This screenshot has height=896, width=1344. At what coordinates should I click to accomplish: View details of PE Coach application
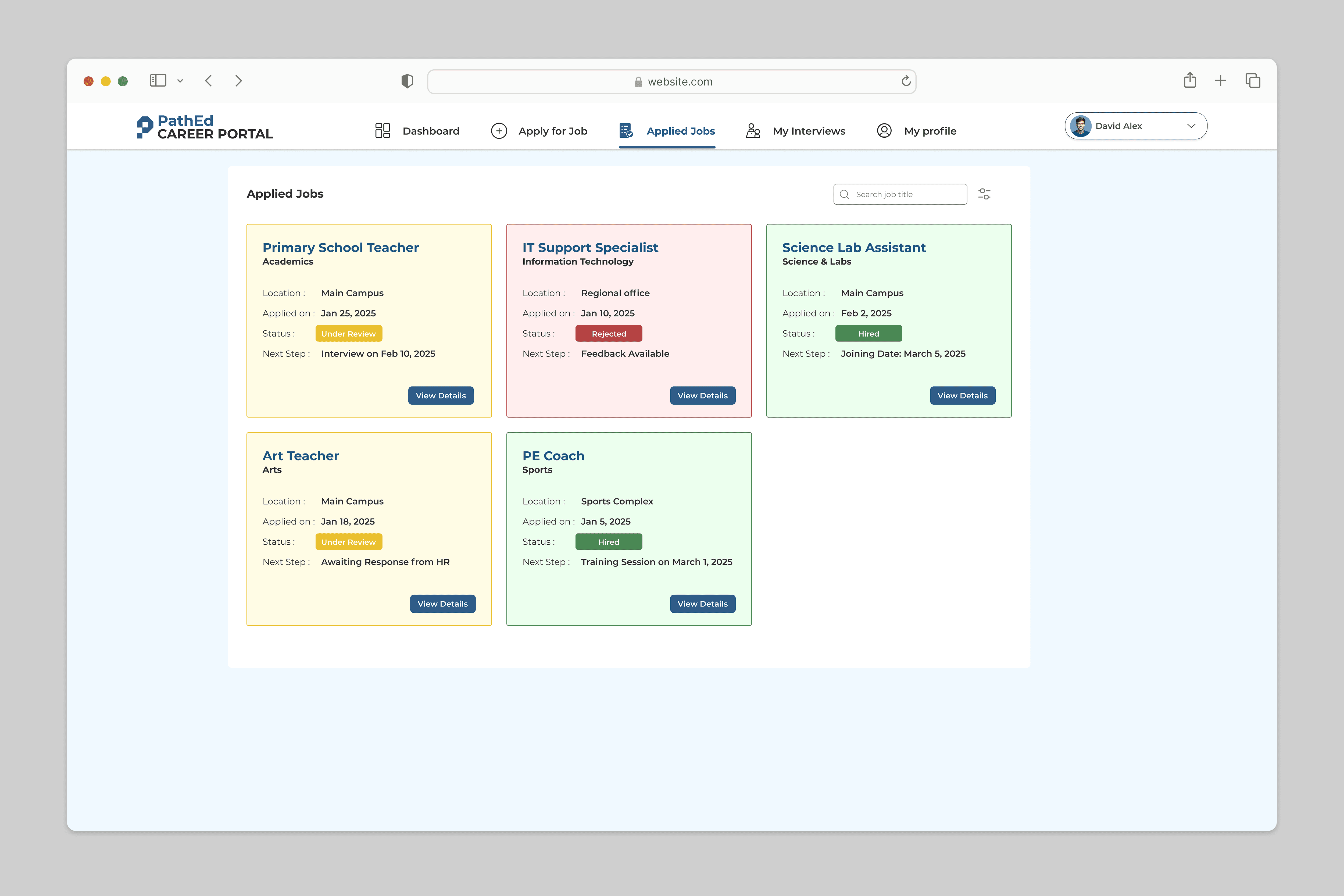(702, 604)
